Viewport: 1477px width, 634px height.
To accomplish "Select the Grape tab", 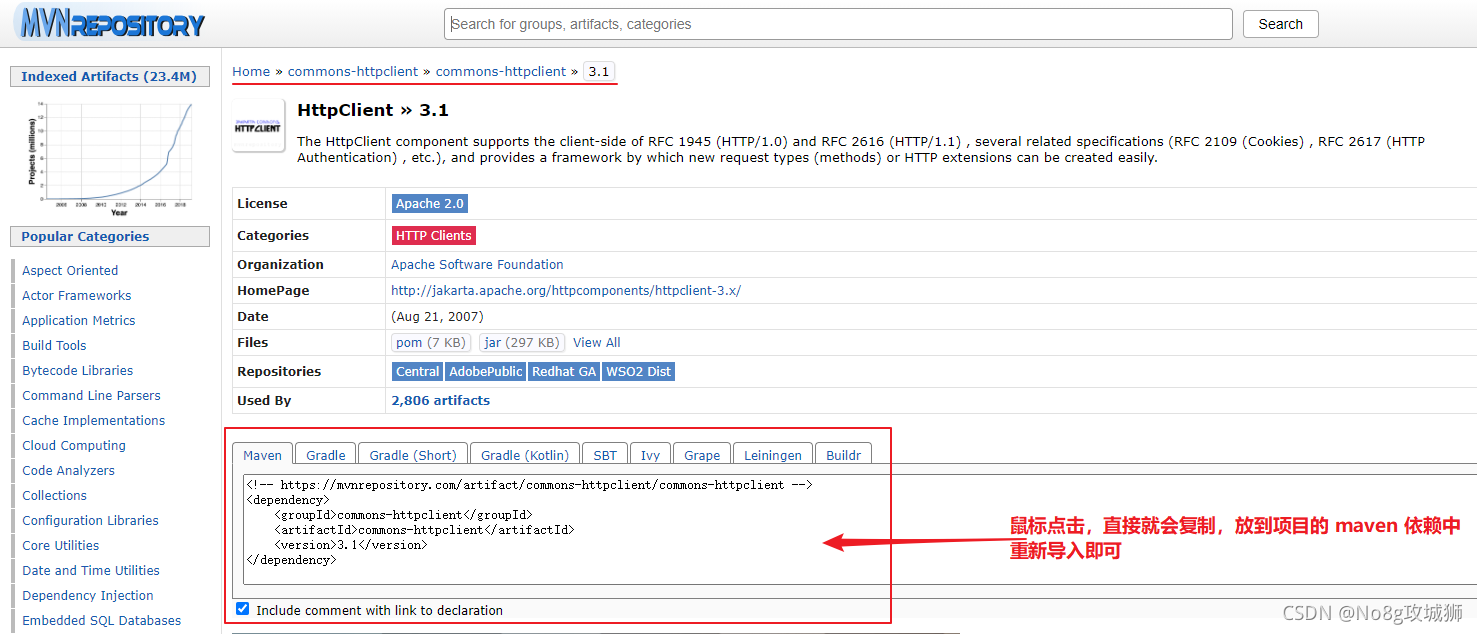I will 702,455.
